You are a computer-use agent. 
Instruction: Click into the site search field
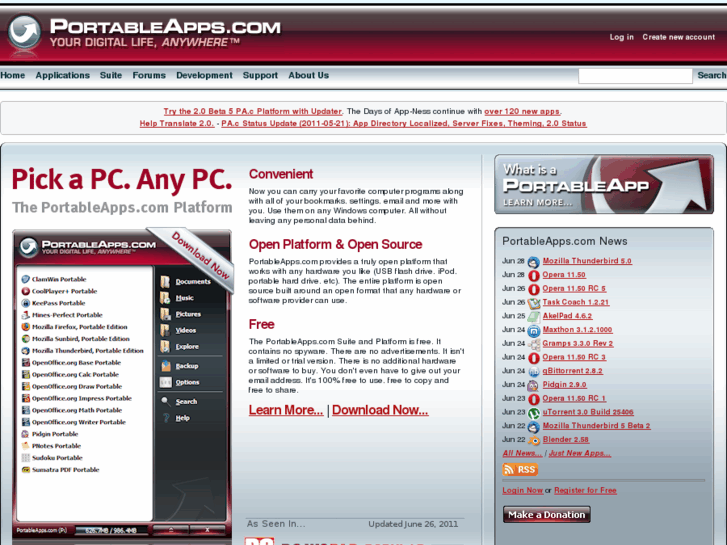[x=635, y=76]
